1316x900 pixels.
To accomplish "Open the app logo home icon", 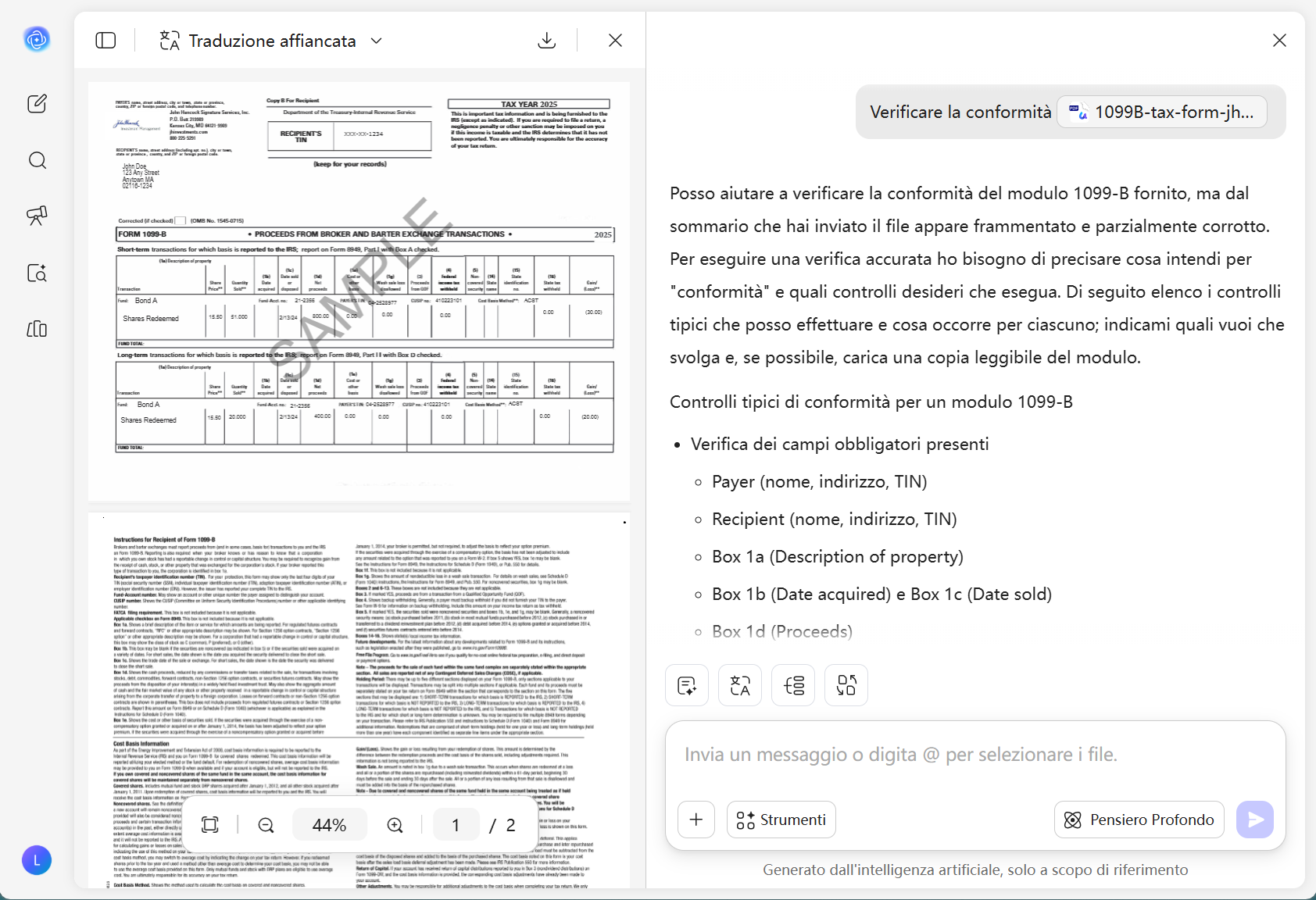I will 37,38.
